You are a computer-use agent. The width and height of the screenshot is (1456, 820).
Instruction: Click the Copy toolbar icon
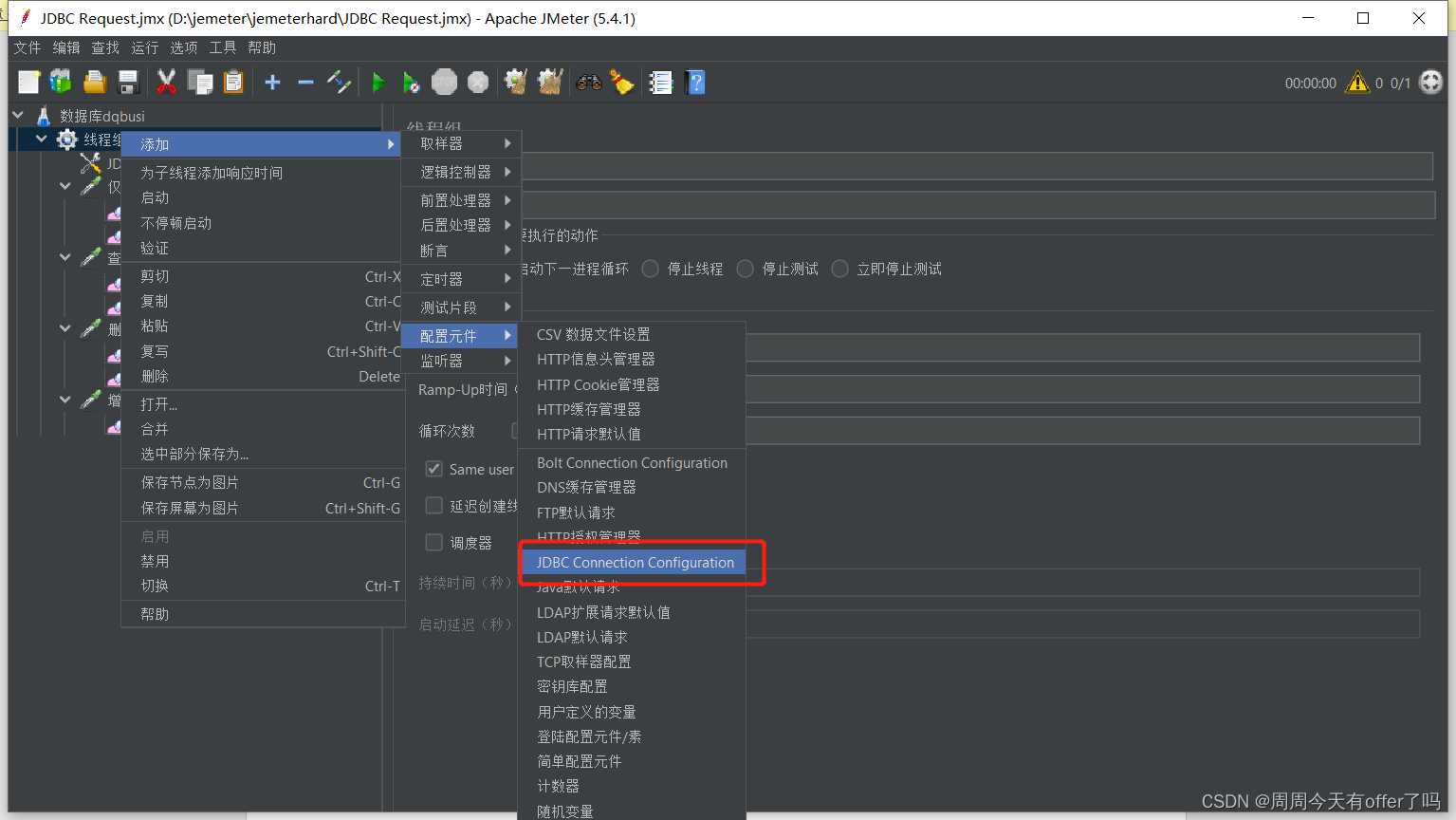click(200, 83)
